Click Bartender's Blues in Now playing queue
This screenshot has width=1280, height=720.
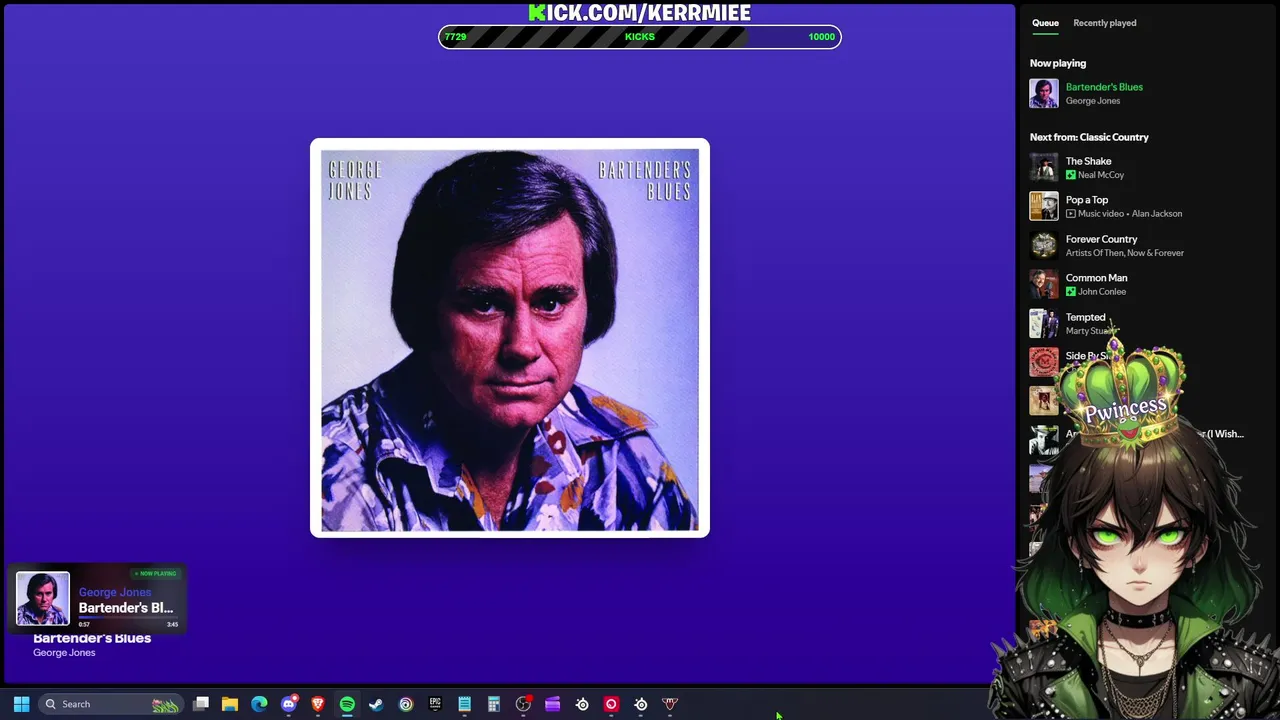(x=1104, y=87)
